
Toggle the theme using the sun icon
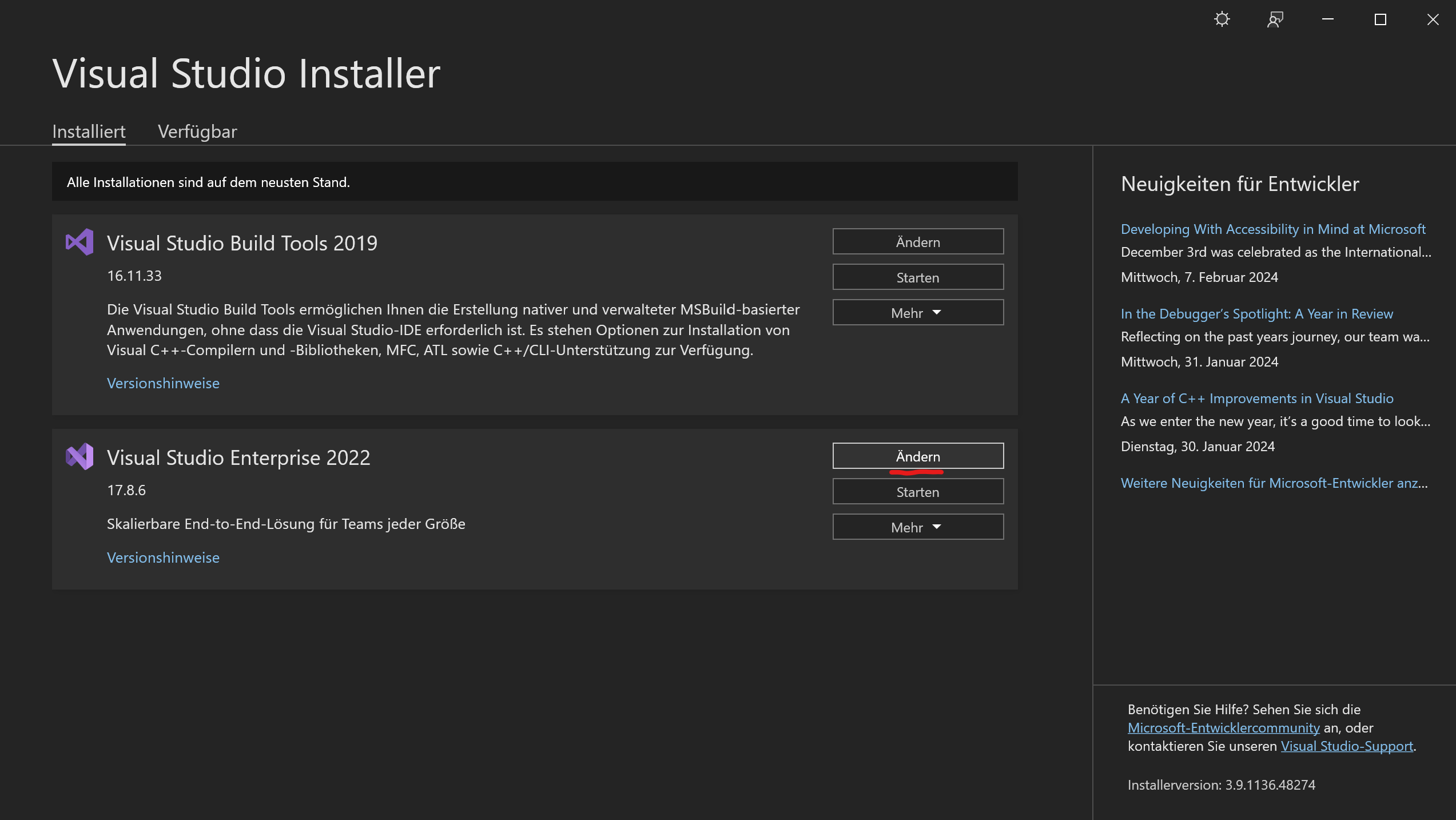pos(1222,19)
